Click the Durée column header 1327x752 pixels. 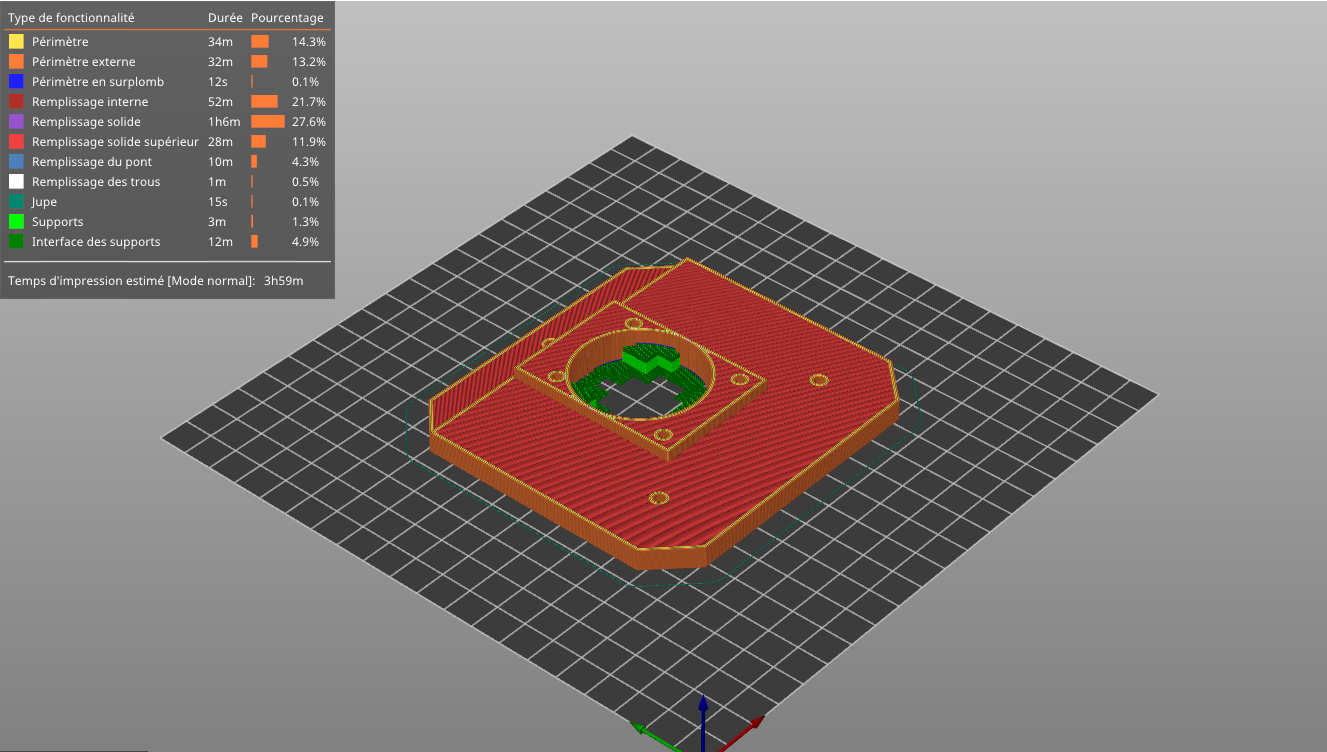point(225,18)
